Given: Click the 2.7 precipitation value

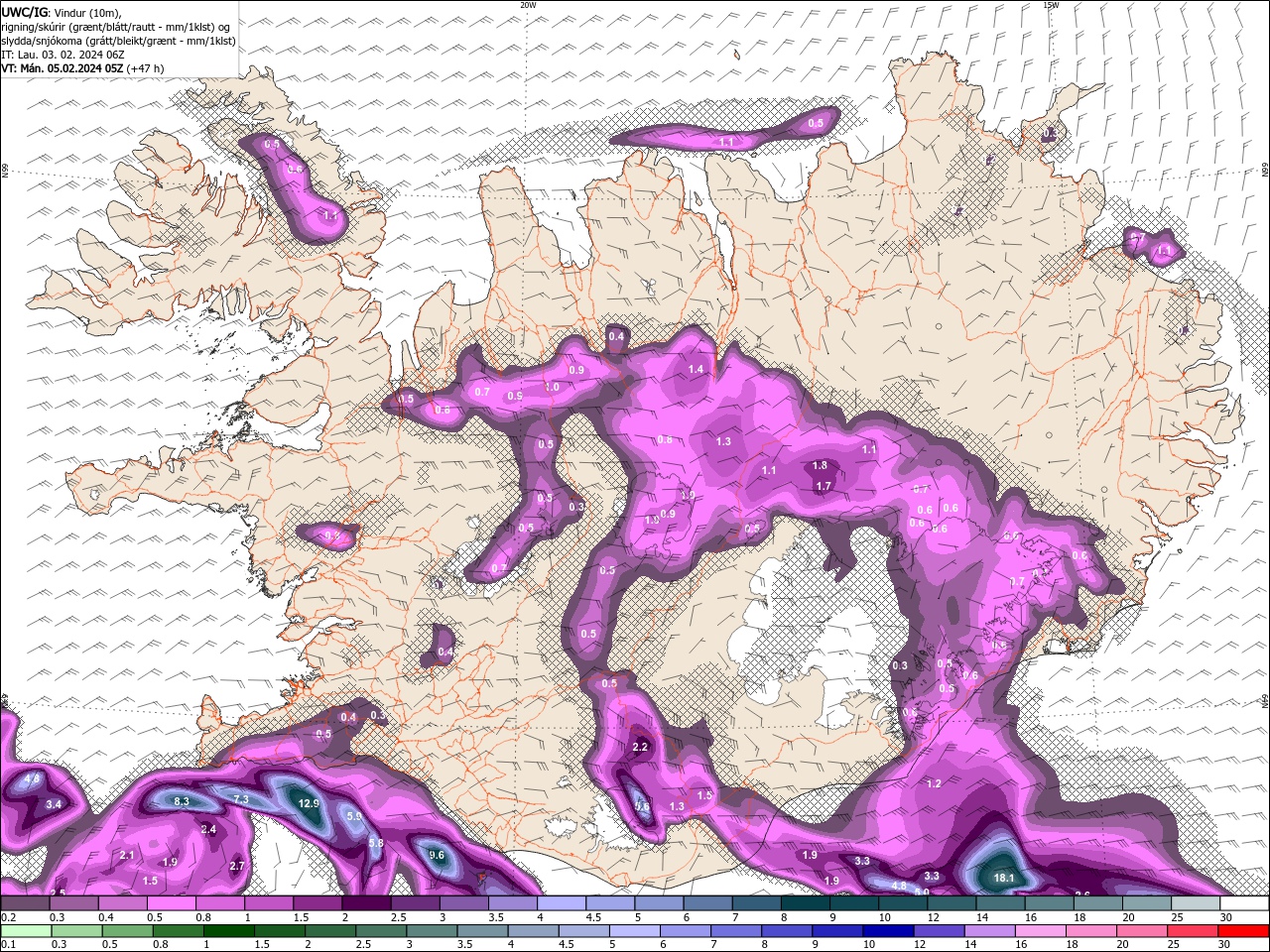Looking at the screenshot, I should pos(237,866).
